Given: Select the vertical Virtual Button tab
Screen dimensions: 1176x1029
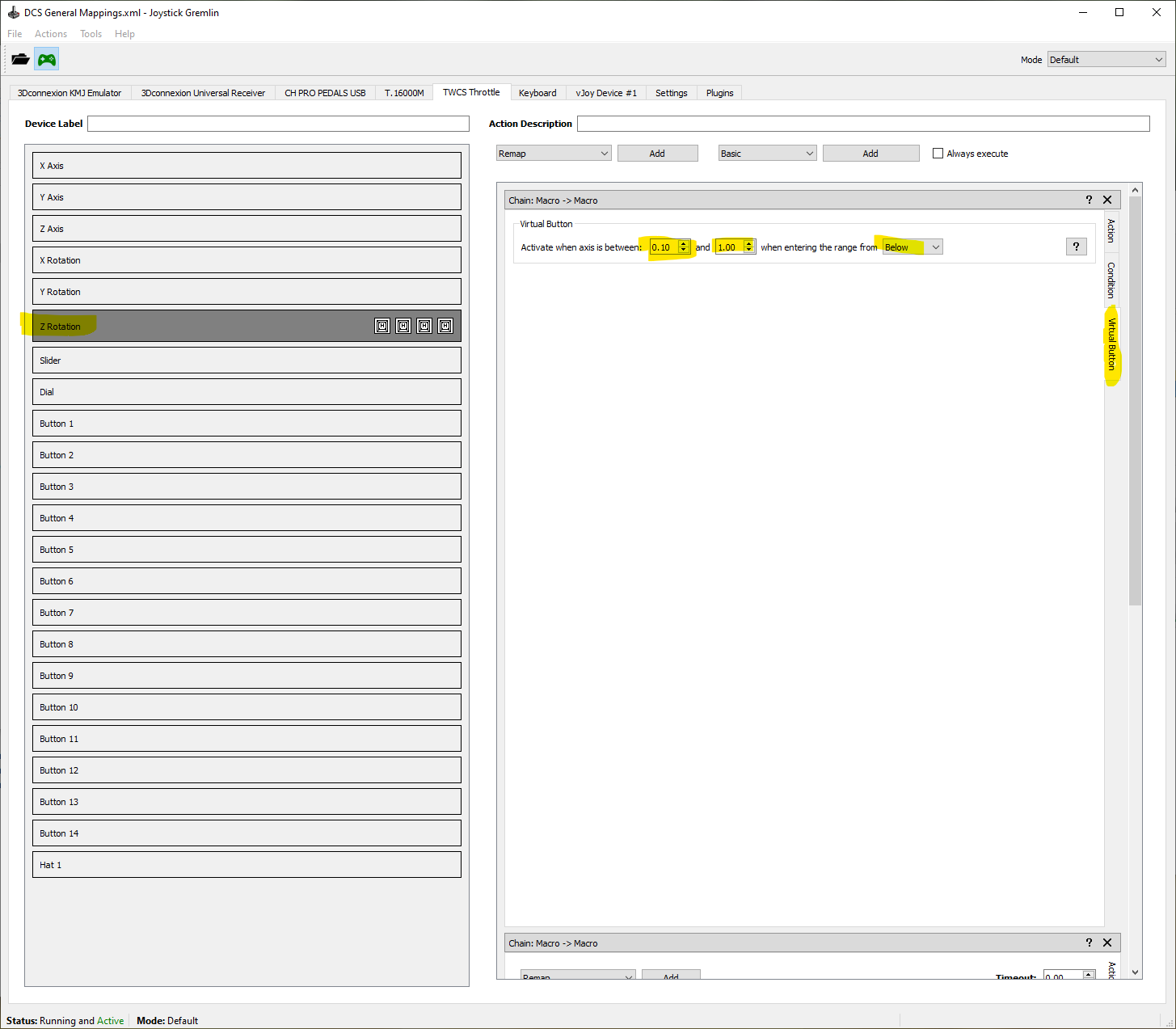Looking at the screenshot, I should 1112,345.
